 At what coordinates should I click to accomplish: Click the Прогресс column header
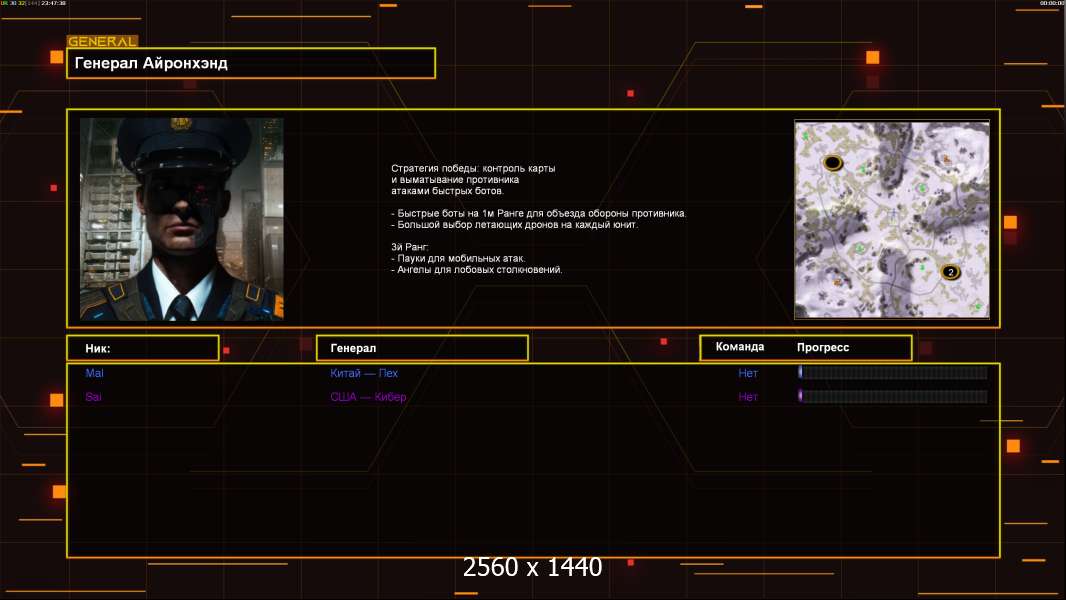click(x=823, y=347)
